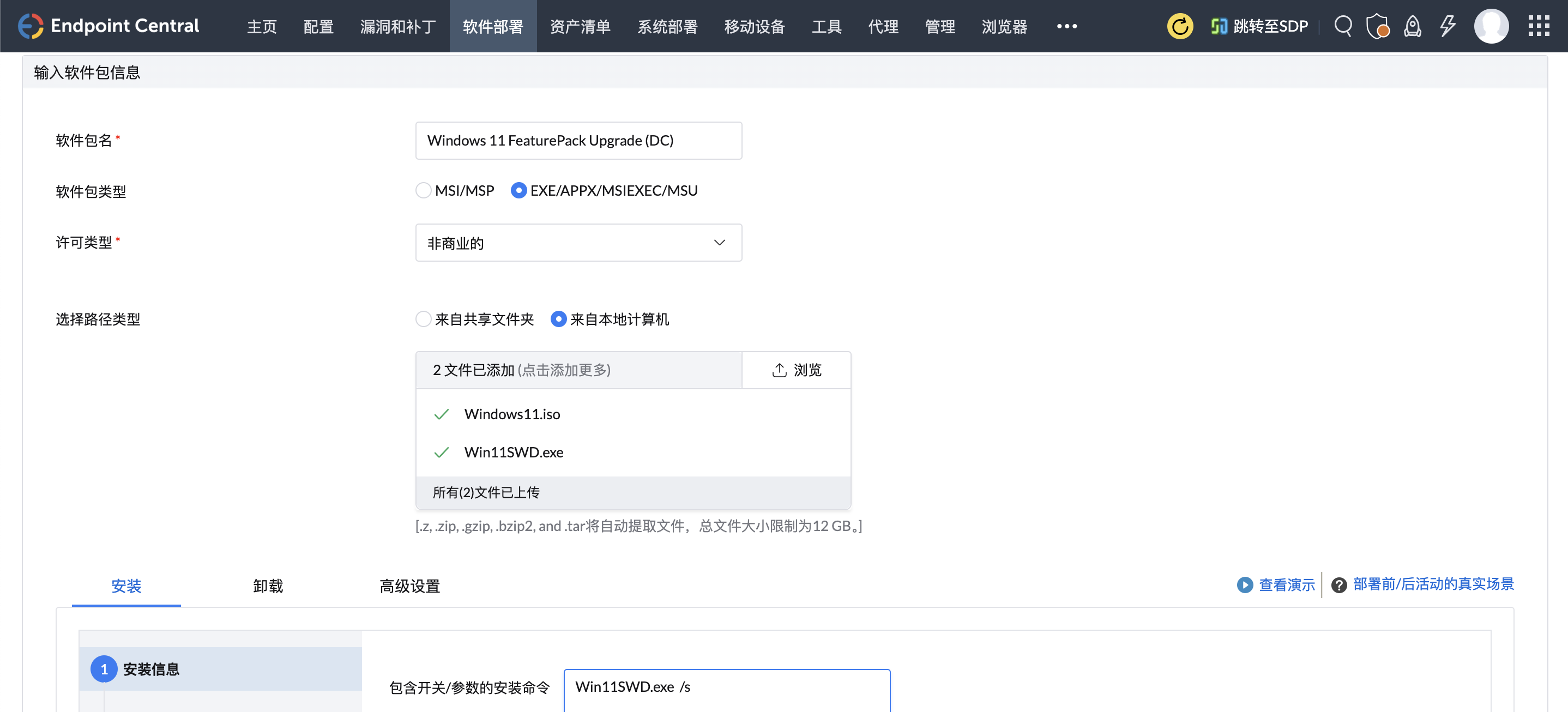The width and height of the screenshot is (1568, 712).
Task: Open the nine-dot apps grid icon
Action: [x=1539, y=26]
